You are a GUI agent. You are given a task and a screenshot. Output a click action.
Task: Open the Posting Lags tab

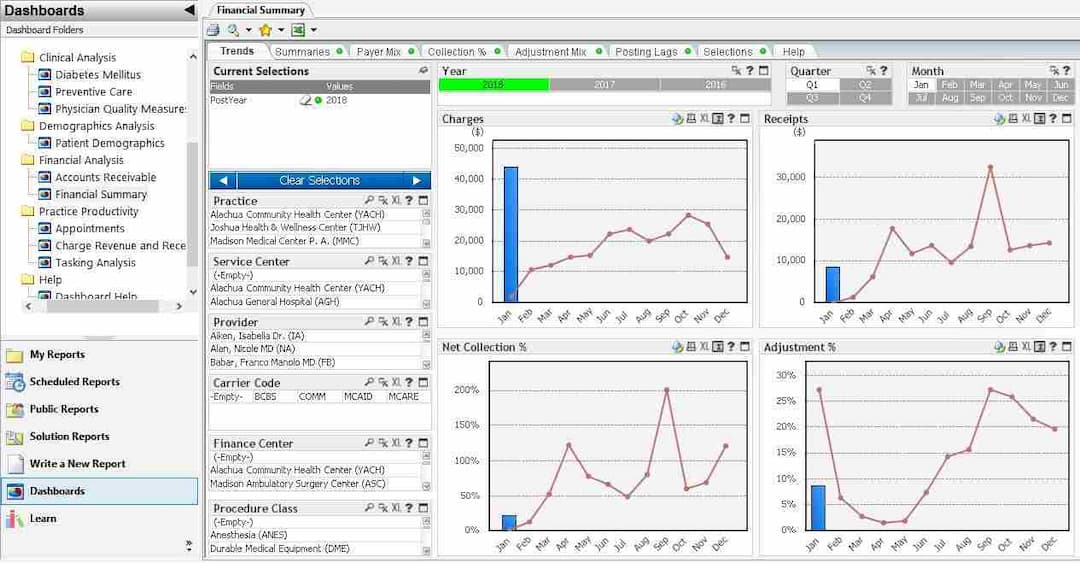[x=645, y=52]
